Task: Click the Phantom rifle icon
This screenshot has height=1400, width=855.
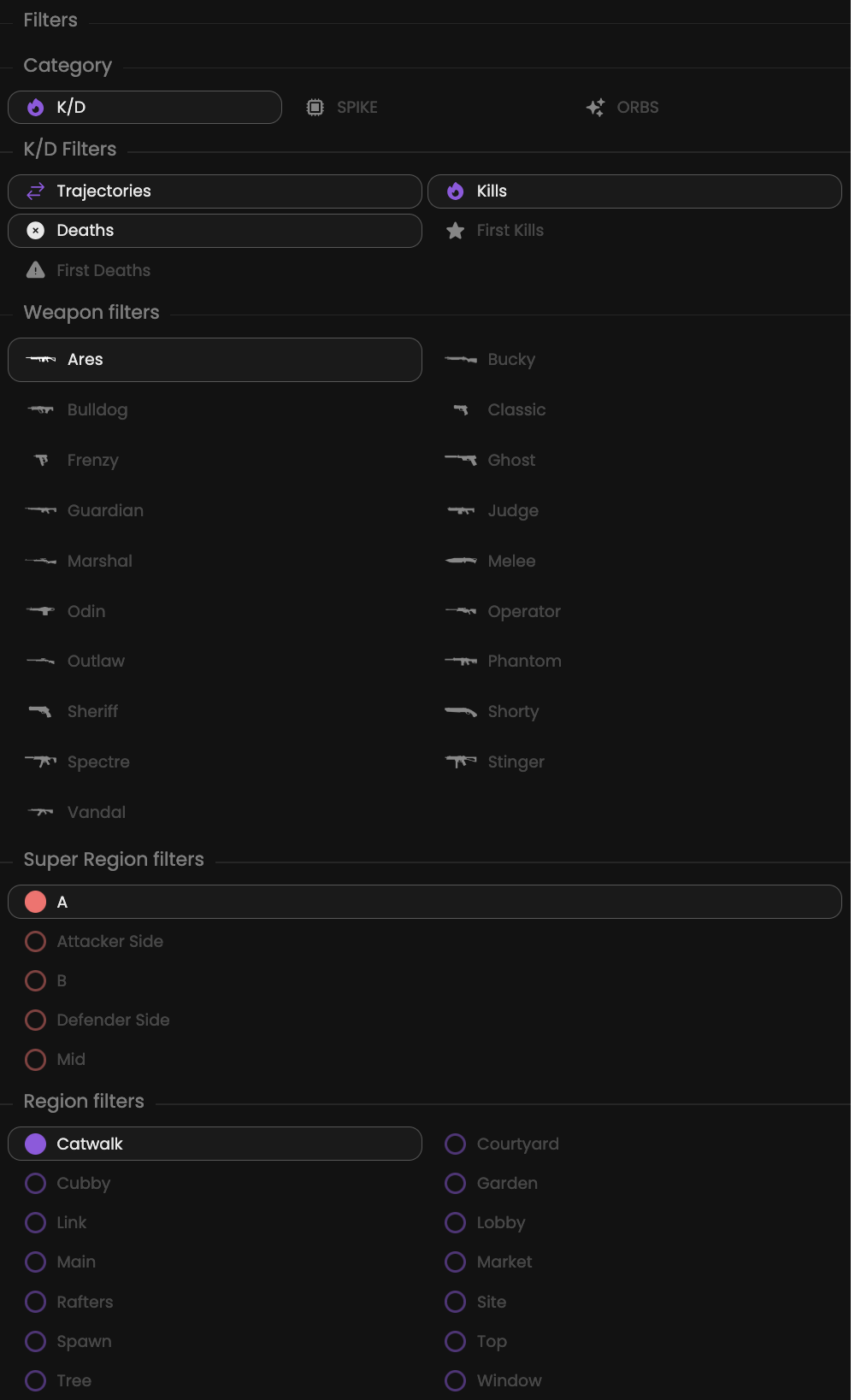Action: [461, 662]
